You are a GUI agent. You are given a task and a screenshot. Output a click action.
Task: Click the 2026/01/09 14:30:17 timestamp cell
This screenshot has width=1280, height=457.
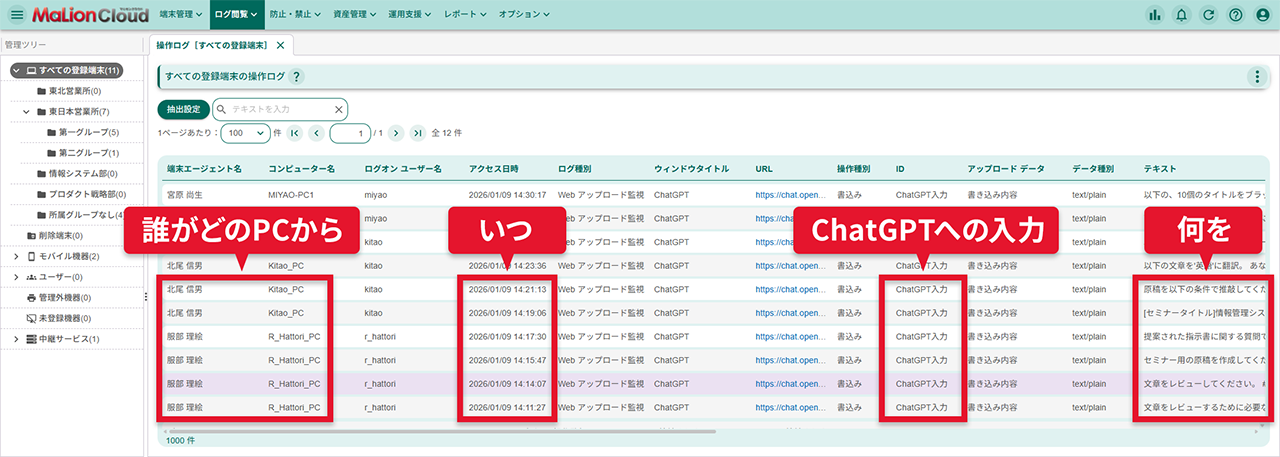pyautogui.click(x=507, y=195)
